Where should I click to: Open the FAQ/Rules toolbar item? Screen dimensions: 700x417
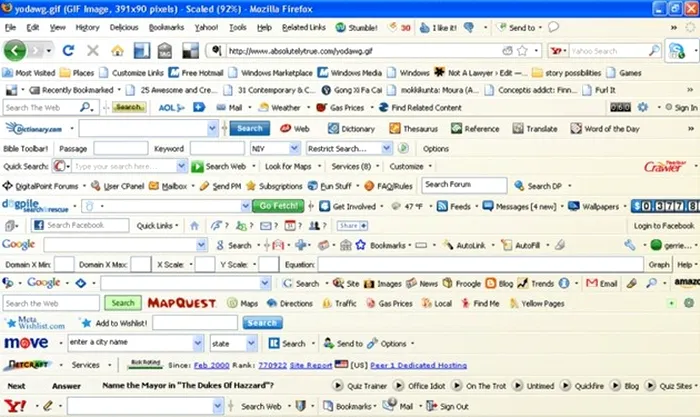[388, 186]
